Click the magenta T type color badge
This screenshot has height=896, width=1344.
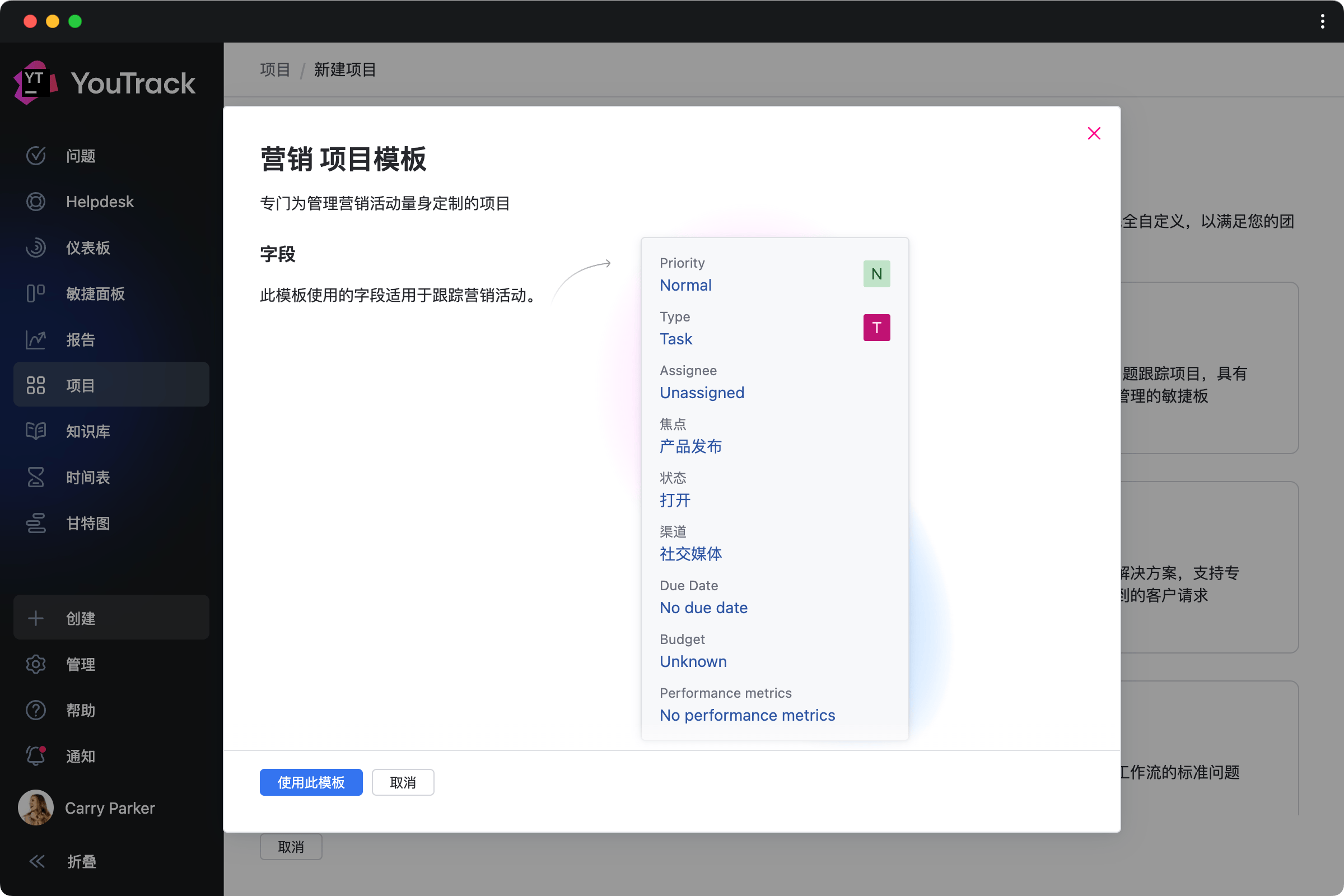pos(876,328)
